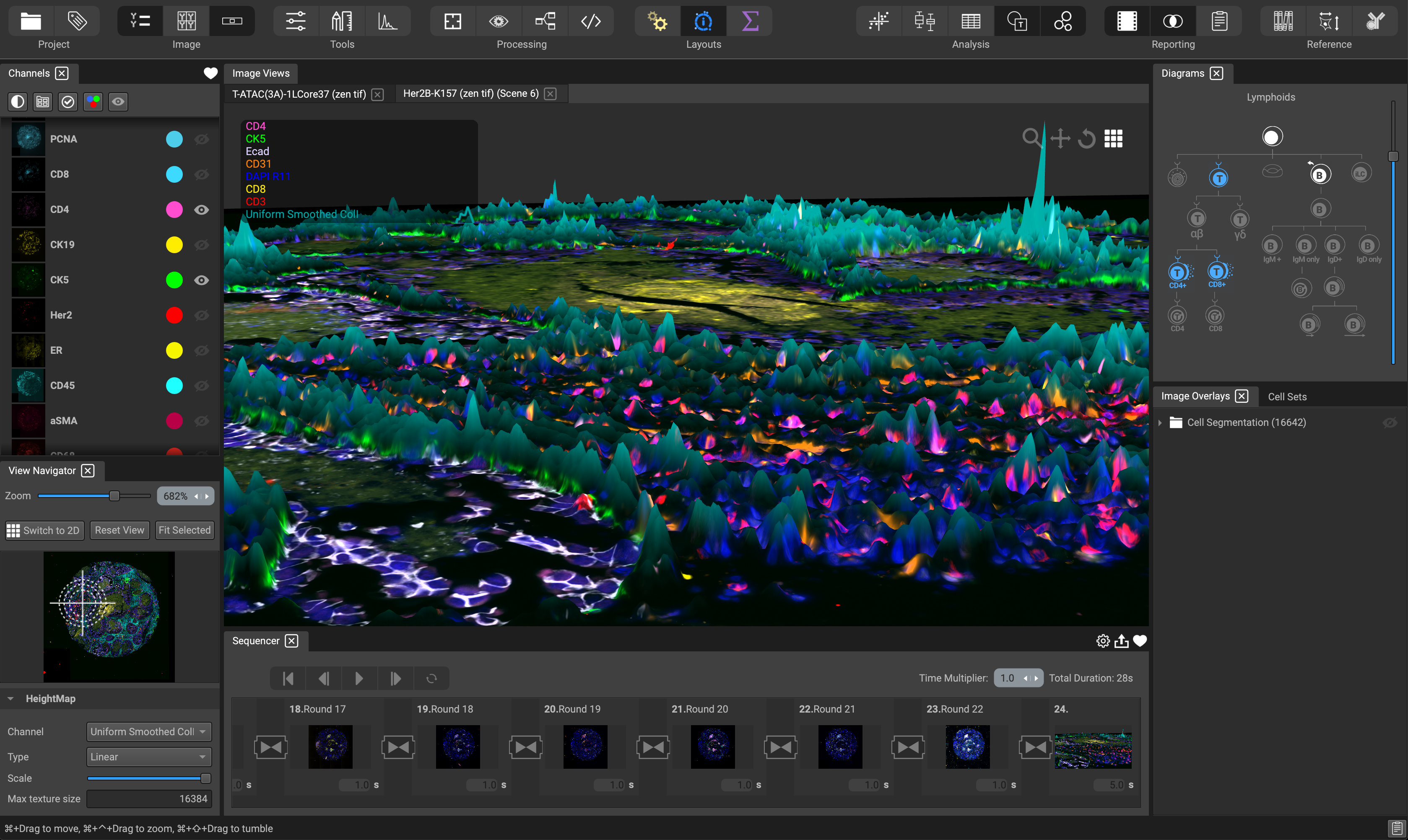This screenshot has height=840, width=1408.
Task: Open the histogram icon in Tools group
Action: (388, 21)
